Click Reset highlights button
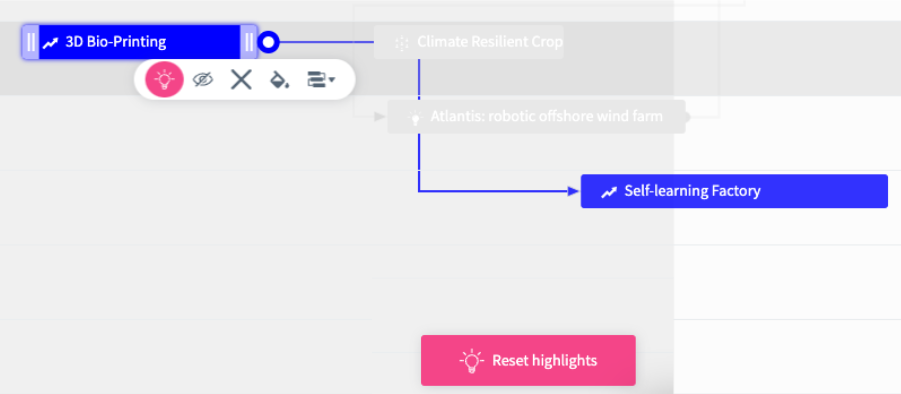Viewport: 901px width, 394px height. click(528, 360)
